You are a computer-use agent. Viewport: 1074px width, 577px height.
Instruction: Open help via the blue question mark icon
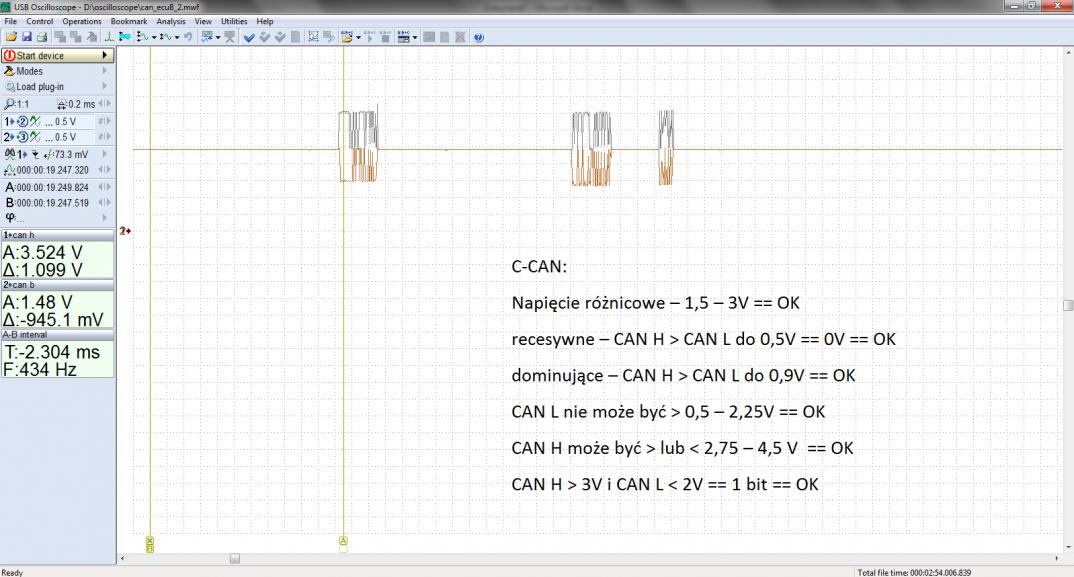tap(478, 37)
